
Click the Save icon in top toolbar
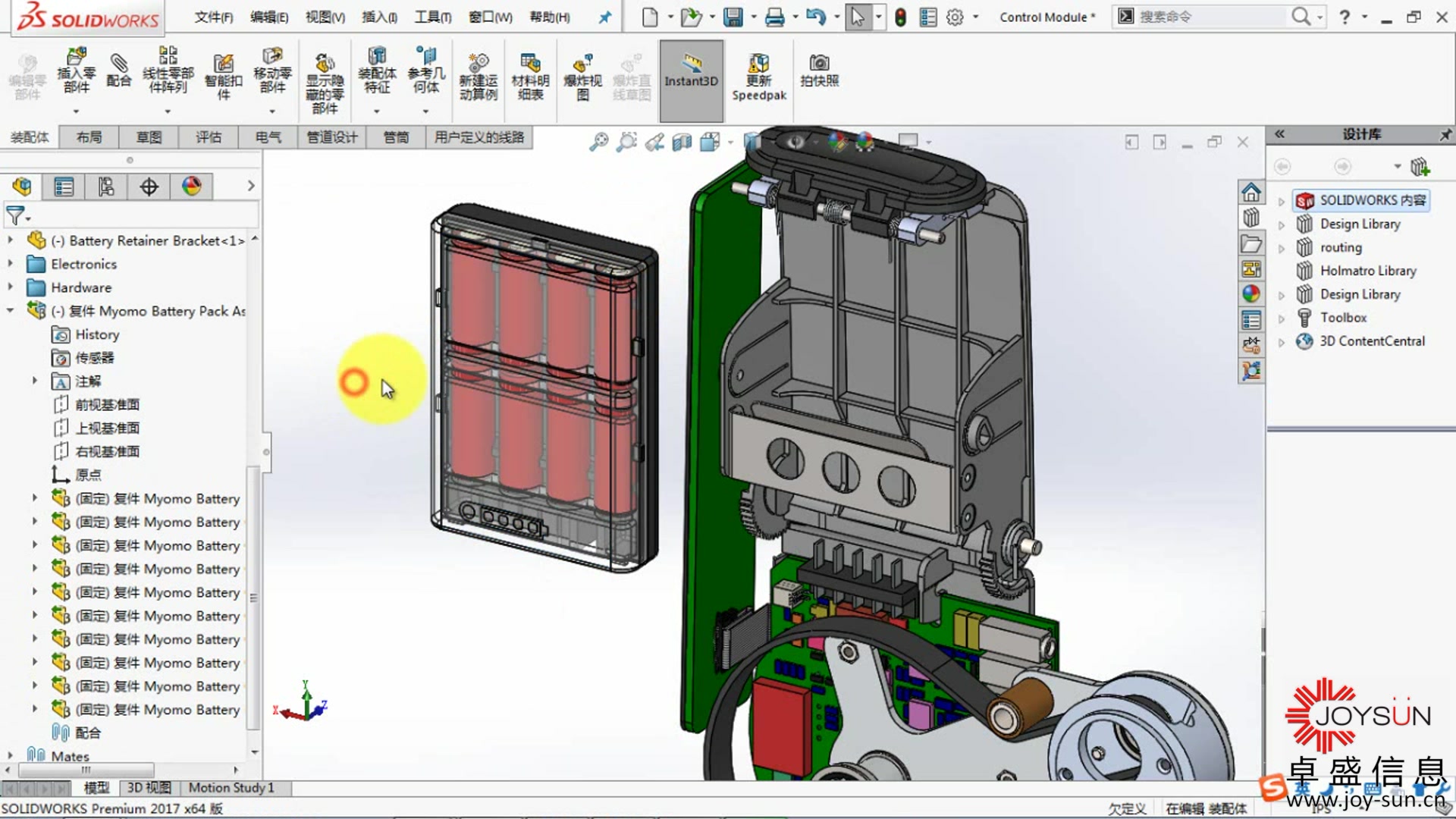pos(733,17)
